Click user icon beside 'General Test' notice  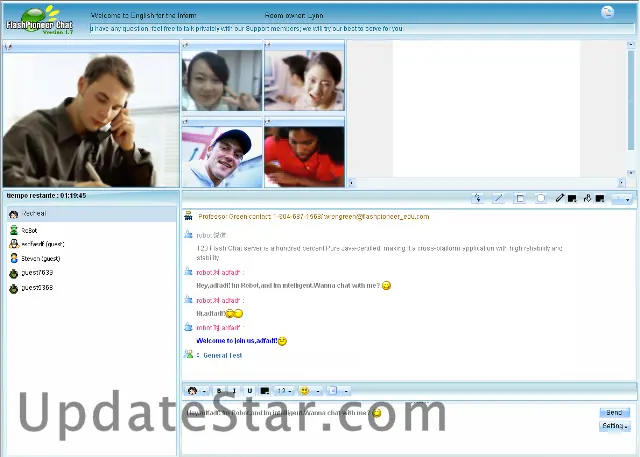pyautogui.click(x=188, y=354)
